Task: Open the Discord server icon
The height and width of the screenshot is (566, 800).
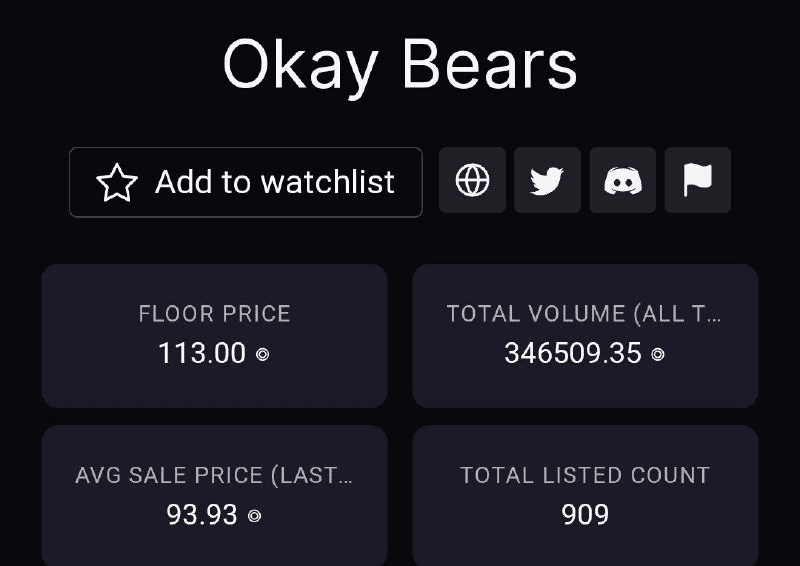Action: 623,181
